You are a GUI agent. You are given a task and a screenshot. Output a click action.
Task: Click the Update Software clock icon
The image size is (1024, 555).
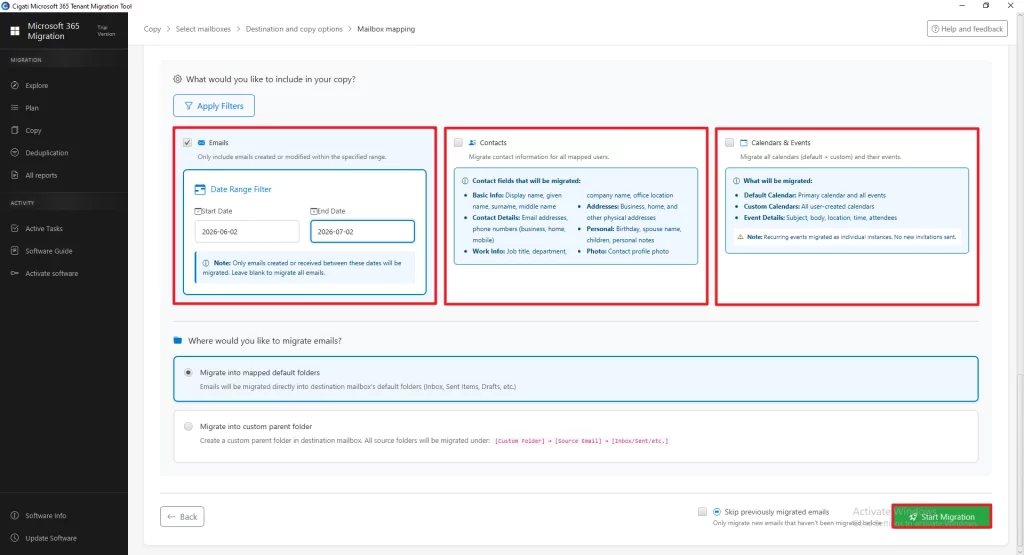[14, 538]
